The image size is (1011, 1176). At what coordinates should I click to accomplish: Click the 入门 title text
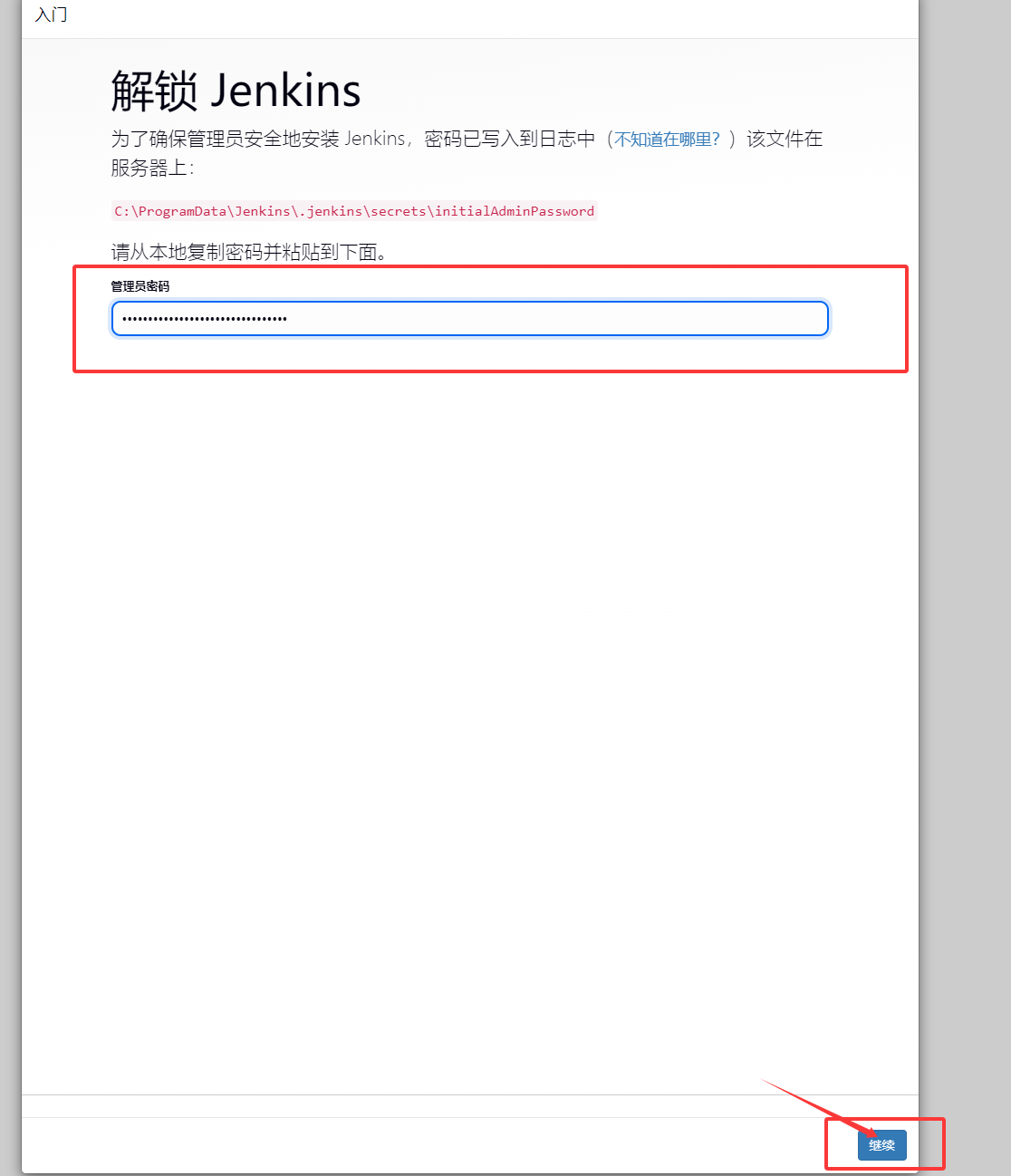click(51, 14)
